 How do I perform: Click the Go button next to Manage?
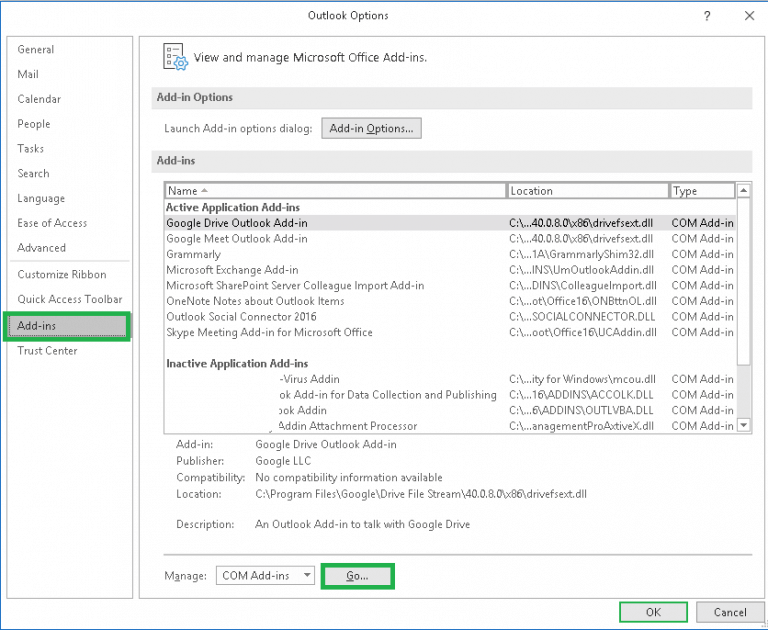358,576
